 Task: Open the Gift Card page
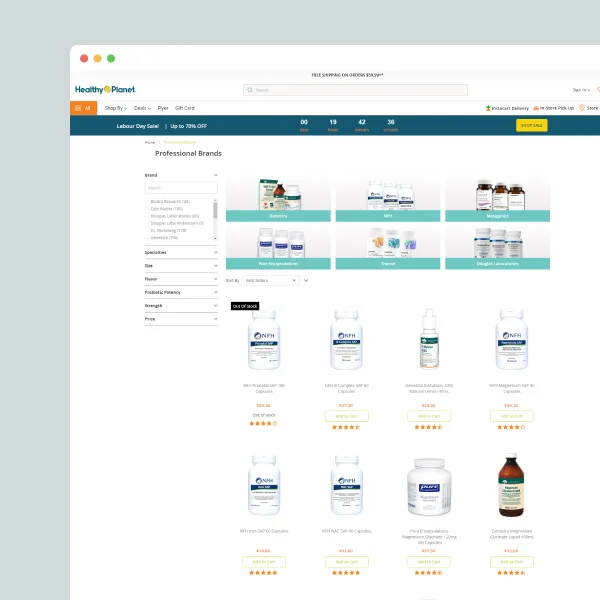coord(185,108)
